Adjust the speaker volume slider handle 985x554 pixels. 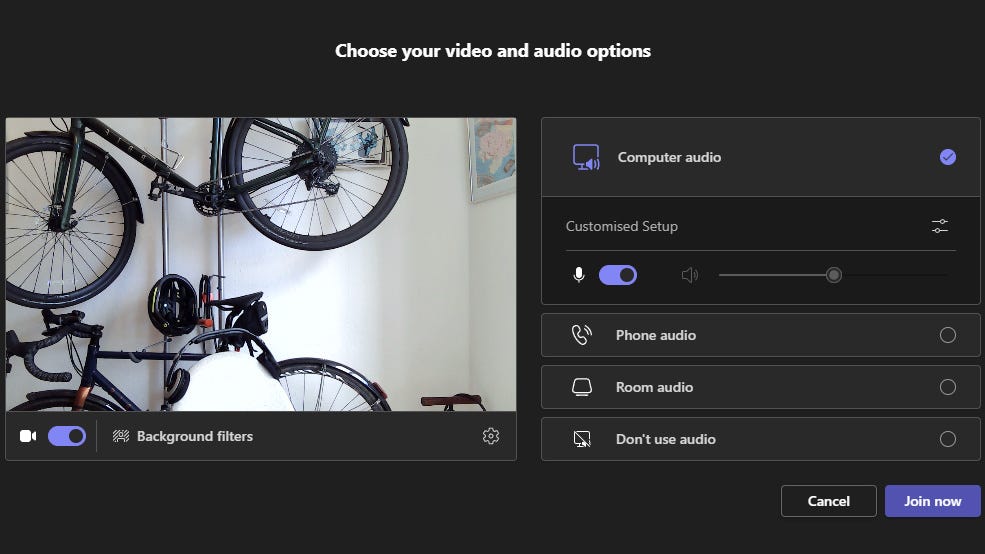tap(834, 275)
